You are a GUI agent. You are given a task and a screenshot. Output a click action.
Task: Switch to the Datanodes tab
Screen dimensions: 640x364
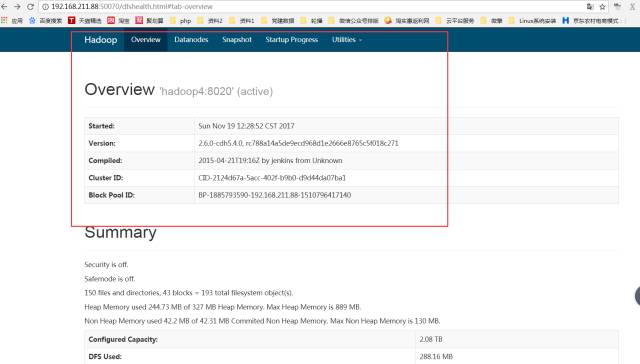point(191,40)
